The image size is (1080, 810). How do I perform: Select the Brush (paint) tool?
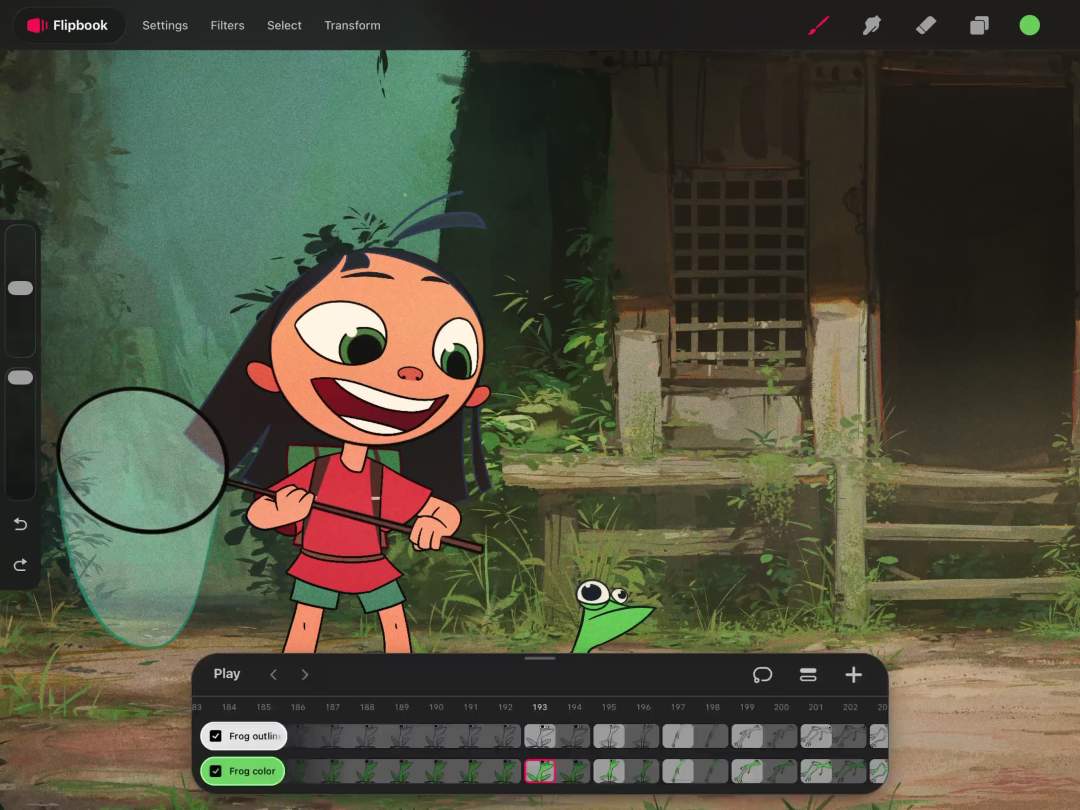click(x=818, y=25)
